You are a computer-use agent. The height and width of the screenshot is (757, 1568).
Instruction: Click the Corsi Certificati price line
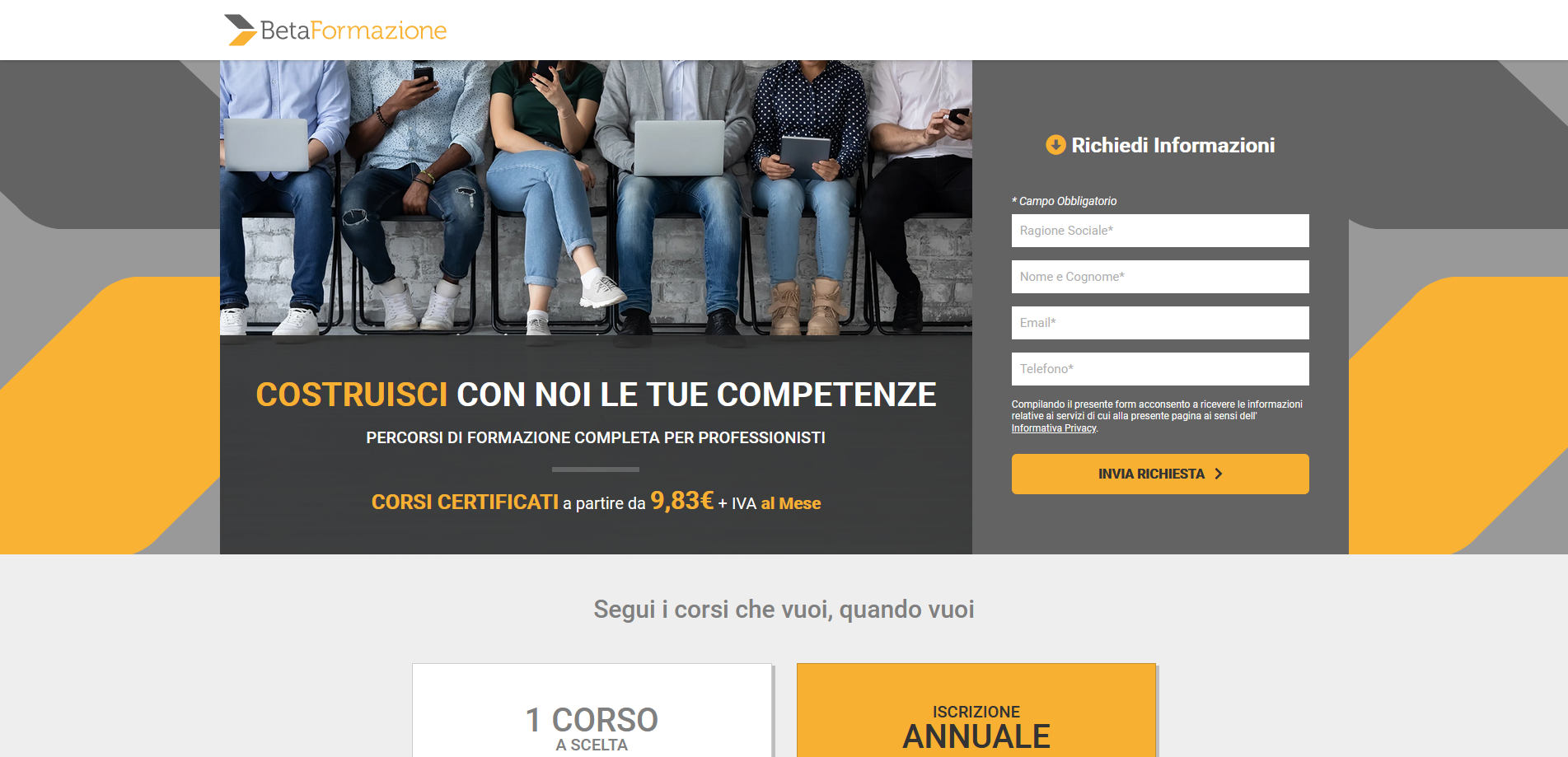click(596, 501)
